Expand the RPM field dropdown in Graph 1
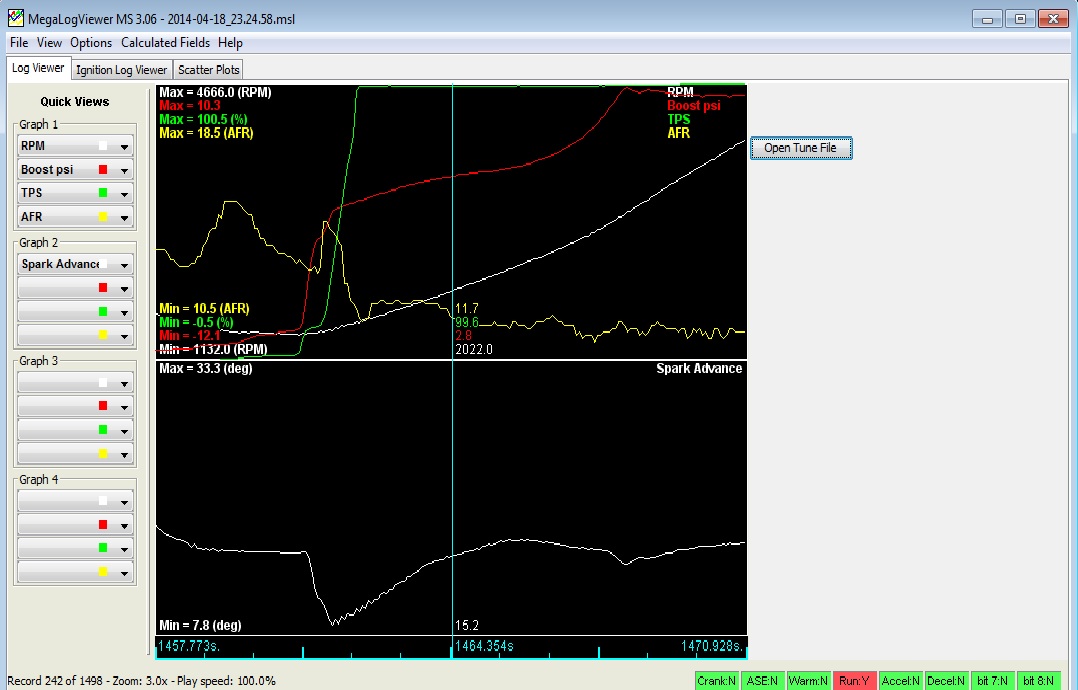The image size is (1078, 690). (x=75, y=146)
